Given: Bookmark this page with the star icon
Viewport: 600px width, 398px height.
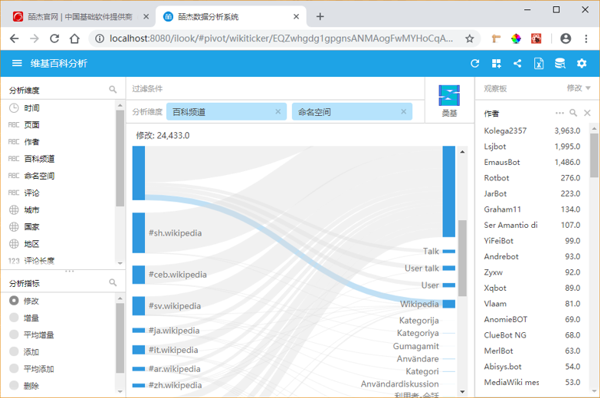Looking at the screenshot, I should 470,39.
